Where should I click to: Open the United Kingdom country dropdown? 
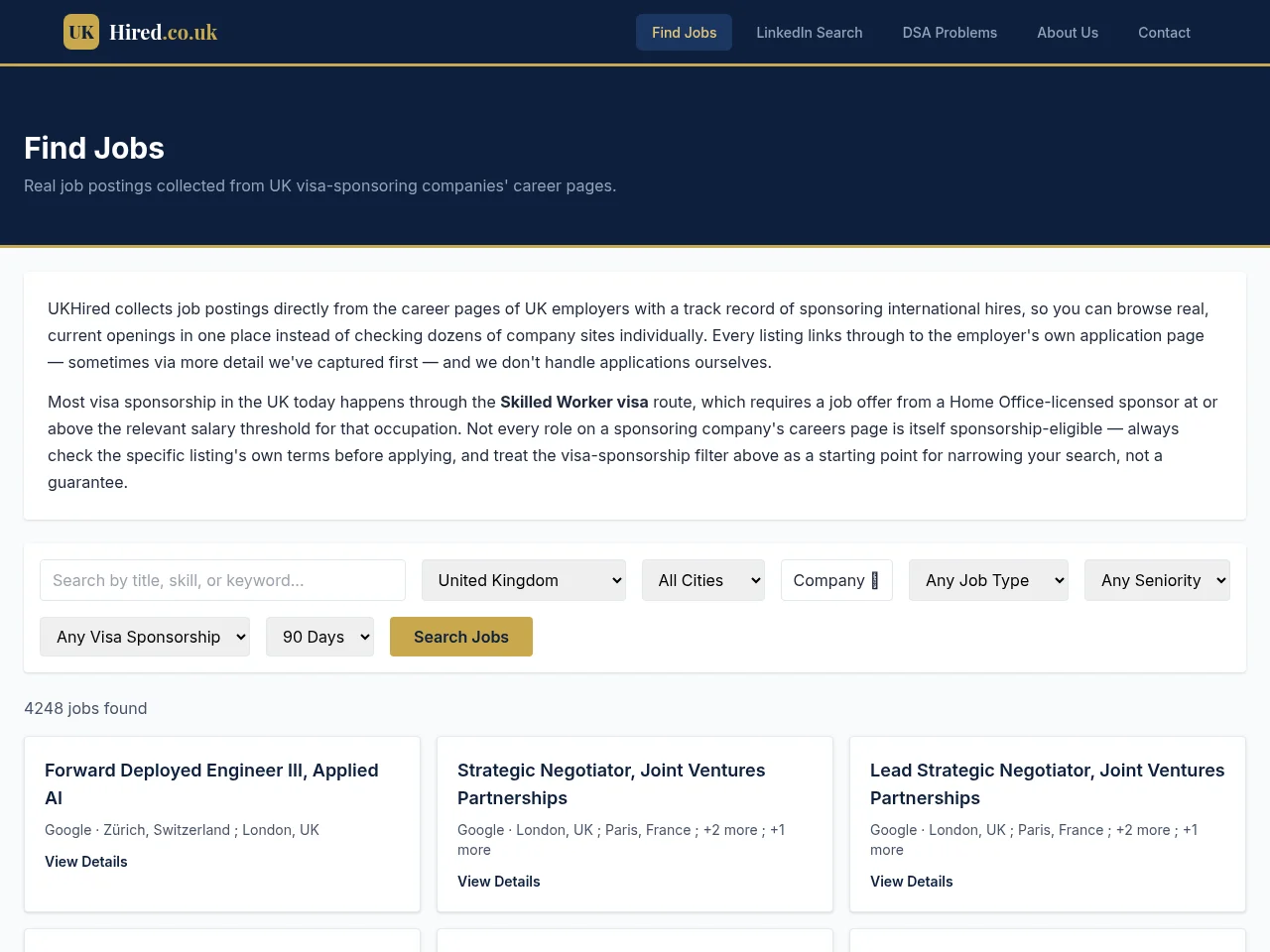[523, 580]
